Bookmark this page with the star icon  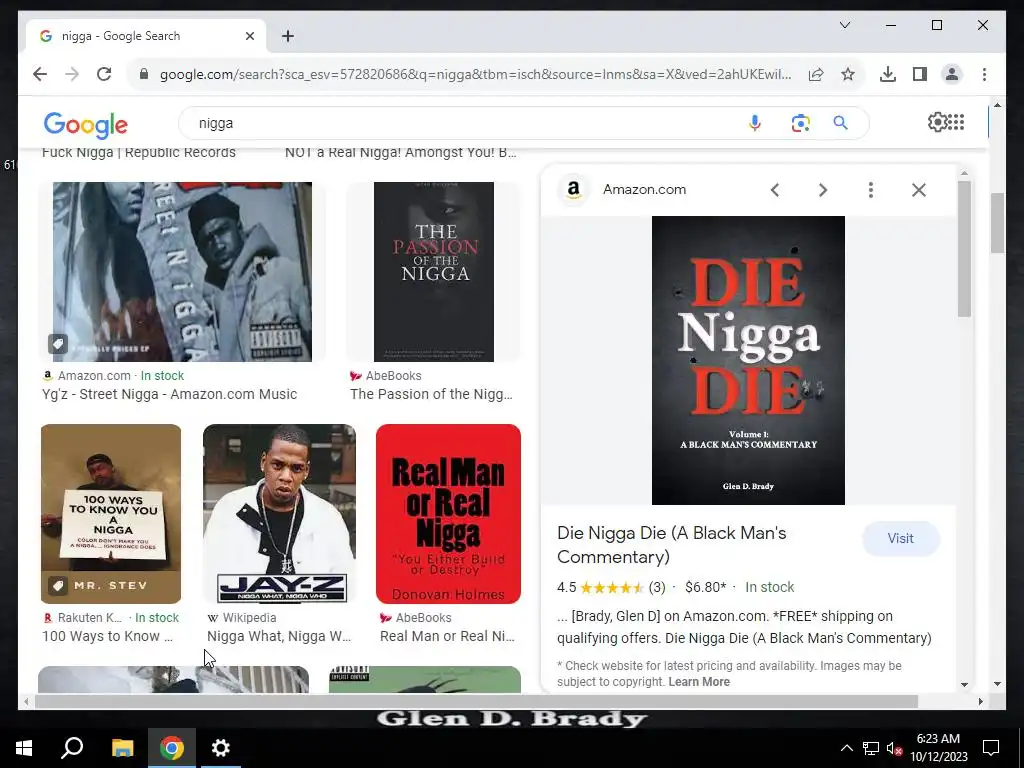click(x=848, y=74)
